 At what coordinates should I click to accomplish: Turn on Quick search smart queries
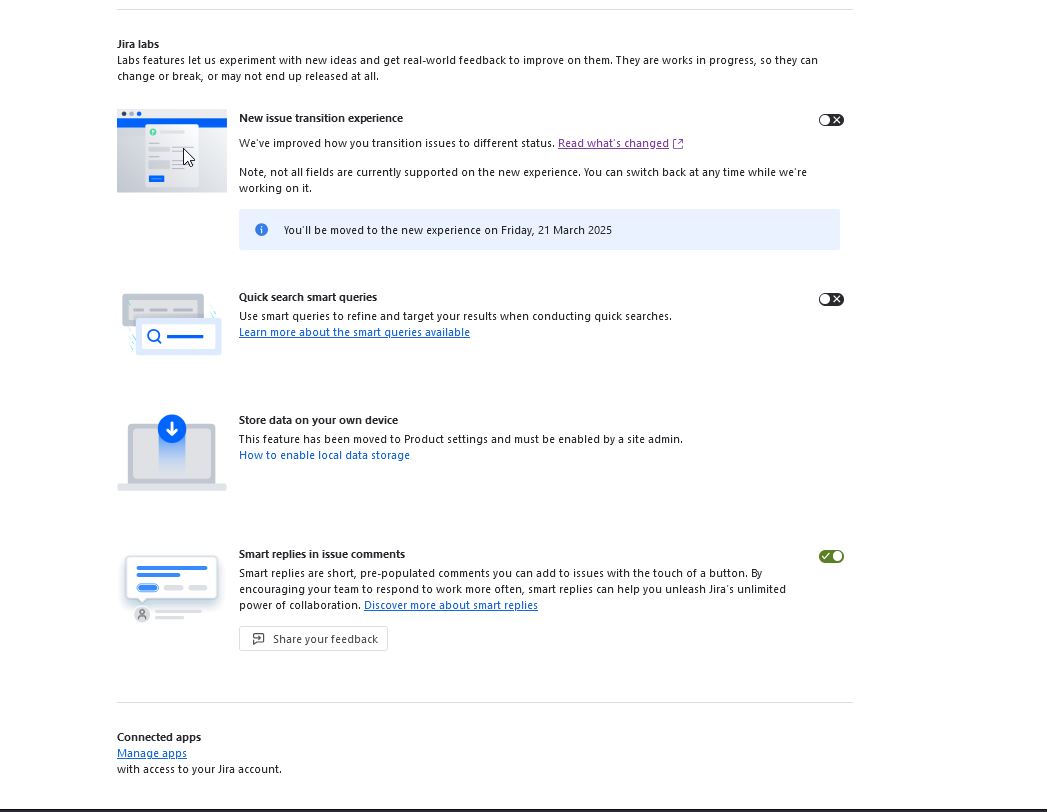pyautogui.click(x=831, y=299)
